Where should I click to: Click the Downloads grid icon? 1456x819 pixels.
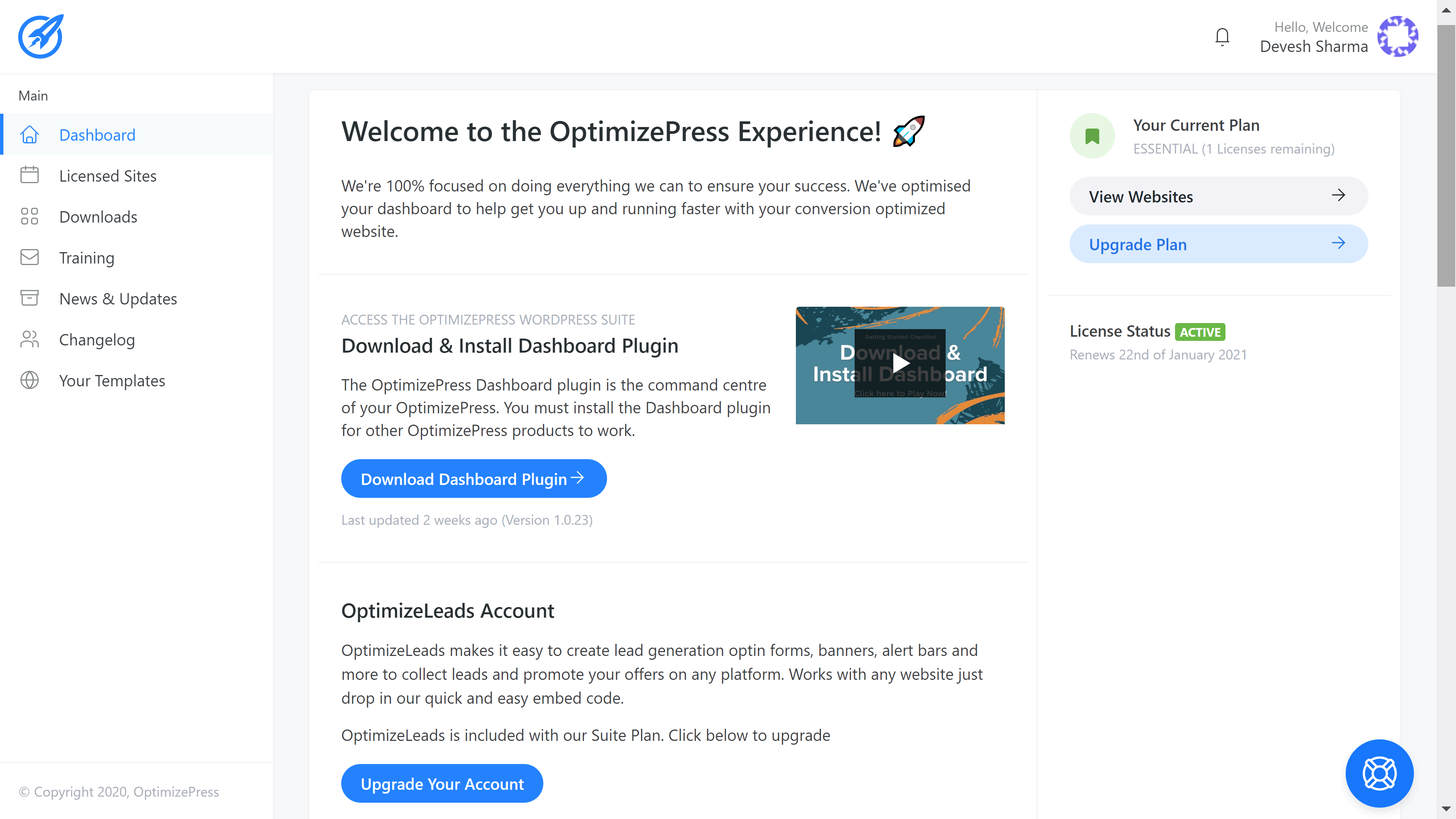tap(30, 217)
